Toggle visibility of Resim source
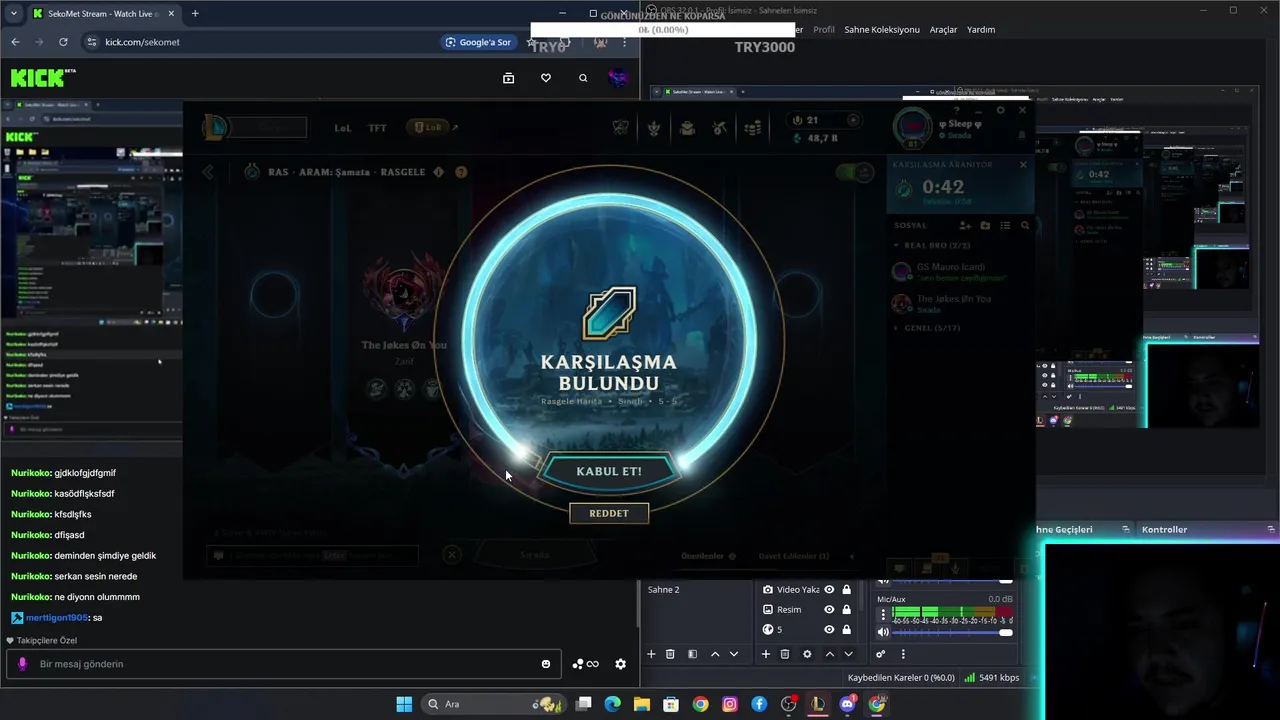 tap(829, 610)
